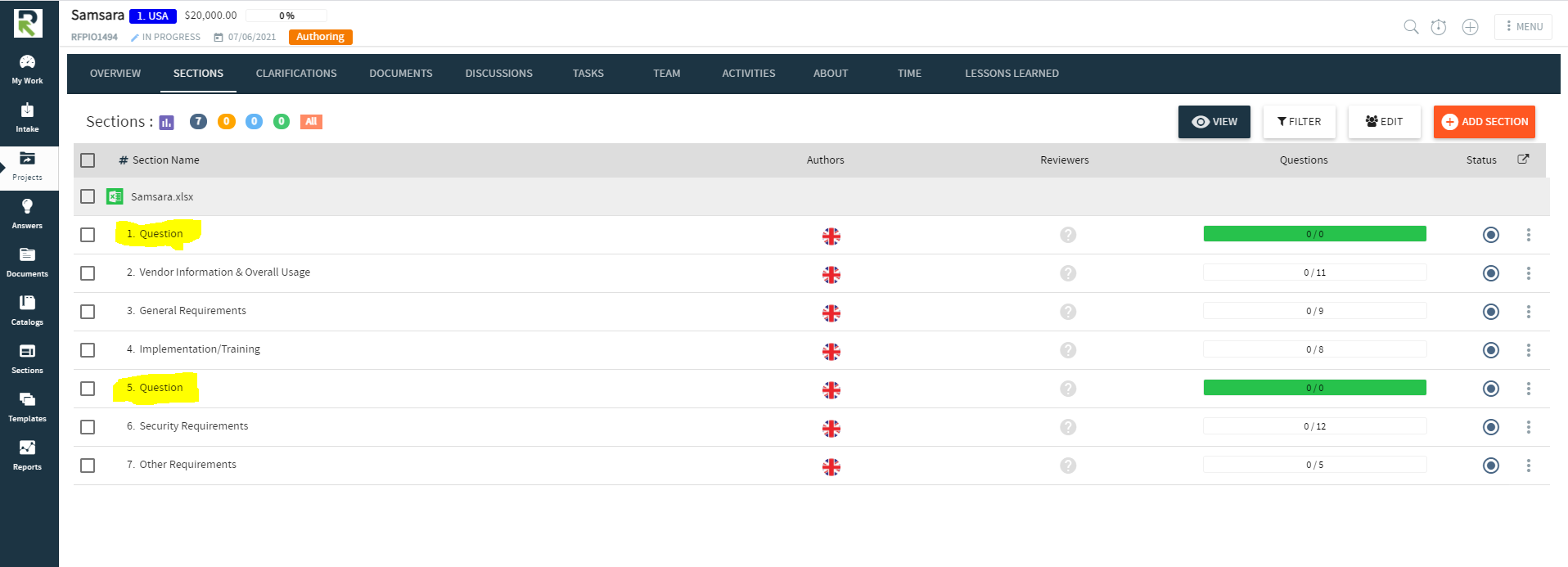The height and width of the screenshot is (567, 1568).
Task: Switch to the OVERVIEW tab
Action: [115, 74]
